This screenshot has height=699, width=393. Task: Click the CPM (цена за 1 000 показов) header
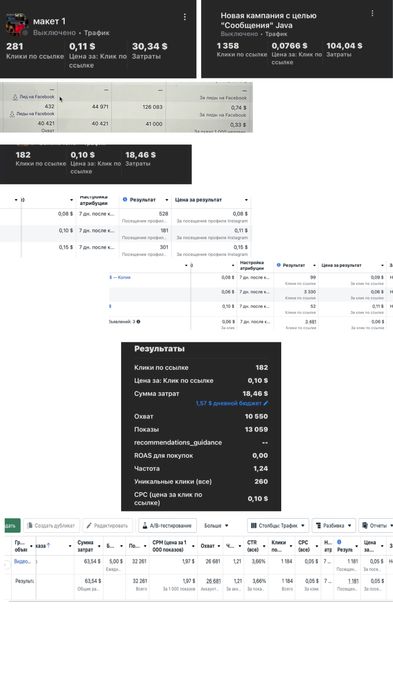point(170,546)
